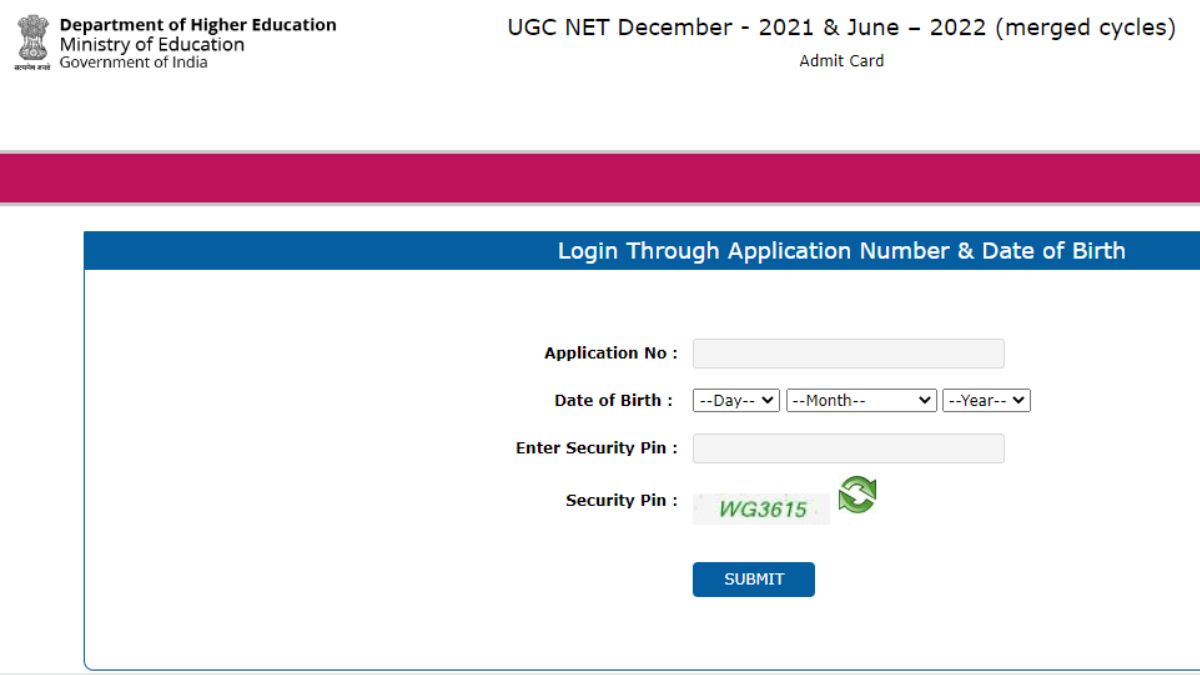The image size is (1200, 675).
Task: Open the Day dropdown for date of birth
Action: click(736, 401)
